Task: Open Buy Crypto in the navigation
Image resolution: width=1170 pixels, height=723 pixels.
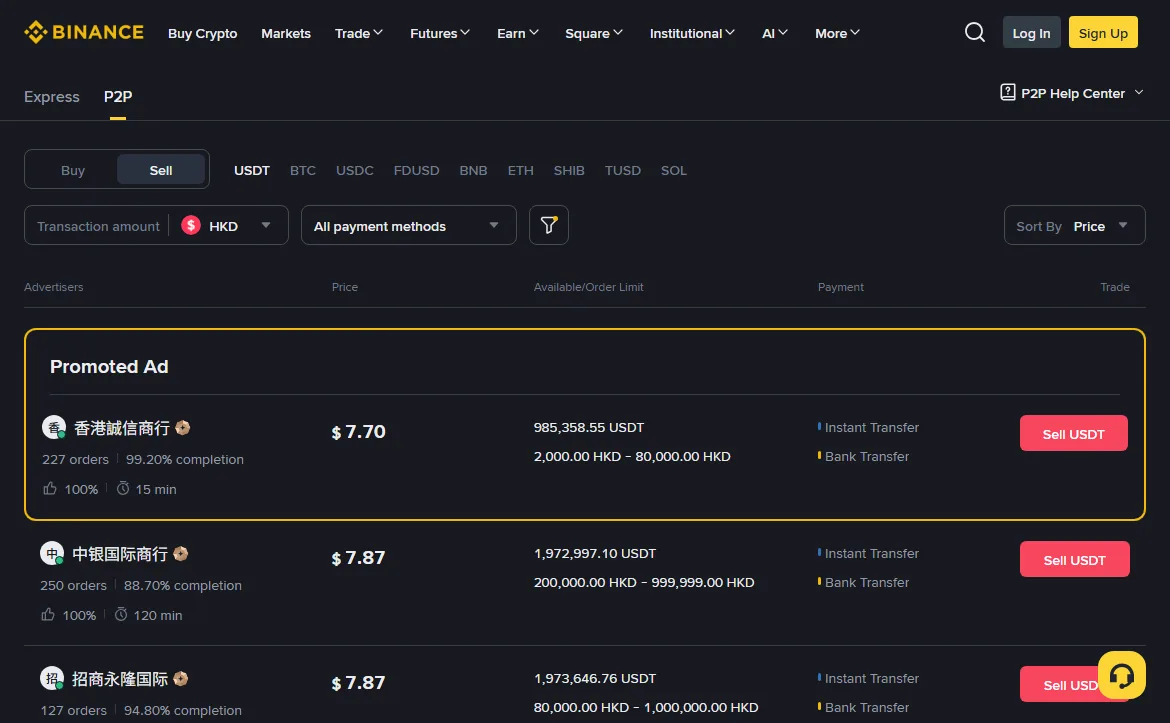Action: tap(202, 33)
